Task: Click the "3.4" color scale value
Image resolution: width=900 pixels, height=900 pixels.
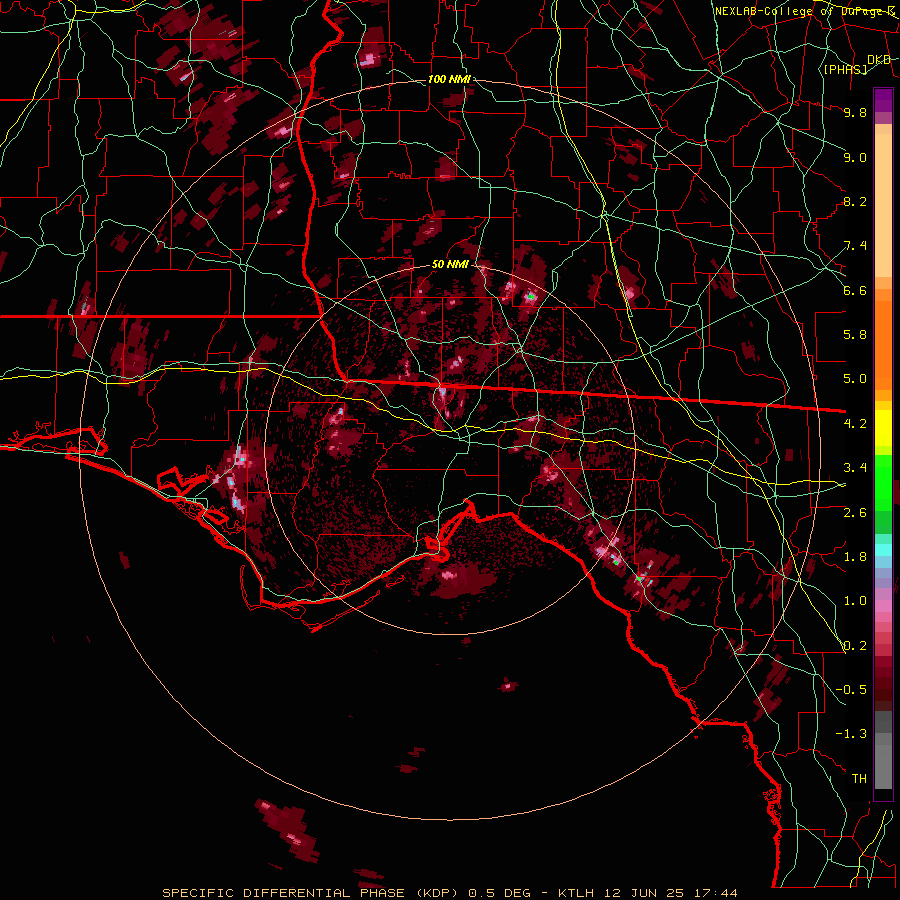Action: pyautogui.click(x=855, y=468)
